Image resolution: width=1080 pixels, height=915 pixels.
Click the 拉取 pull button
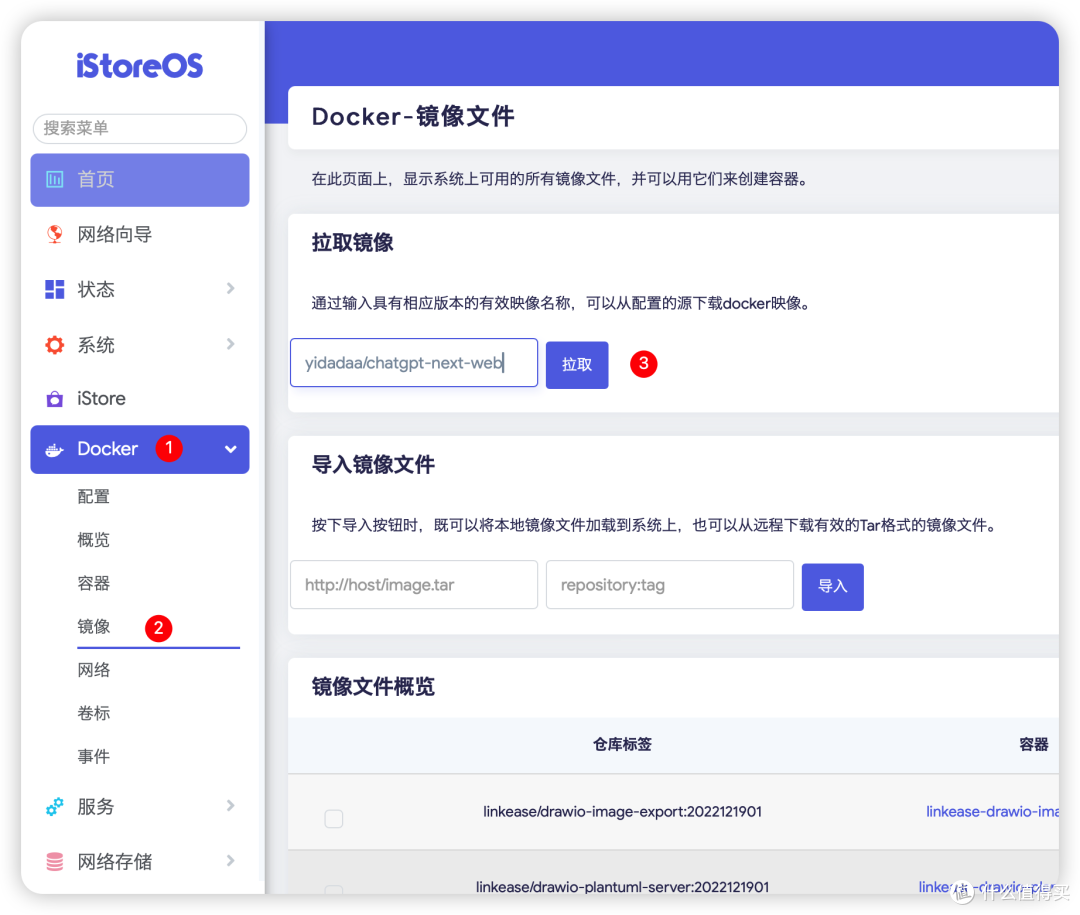pyautogui.click(x=577, y=365)
